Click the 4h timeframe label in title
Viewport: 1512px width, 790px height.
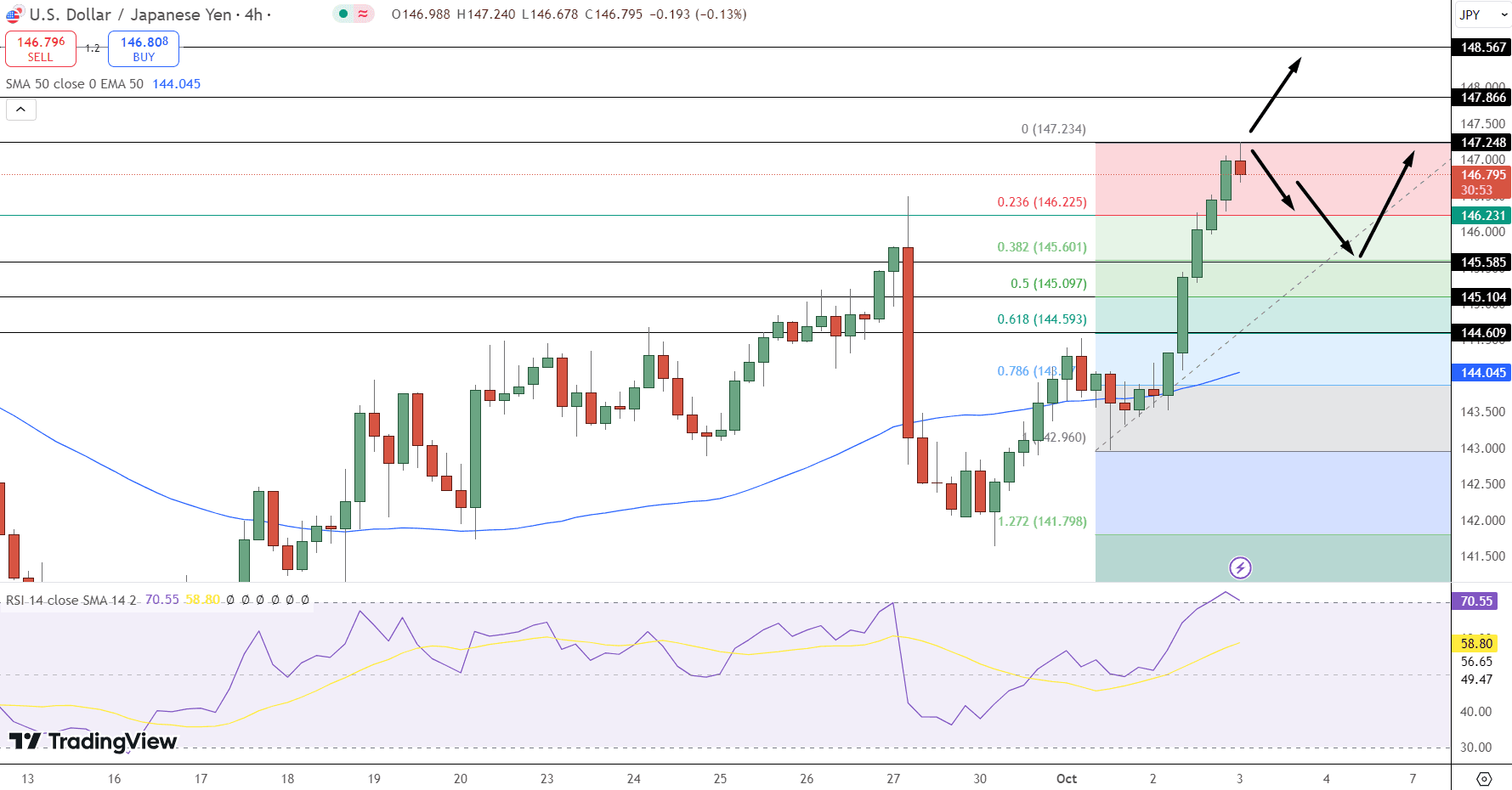click(253, 14)
